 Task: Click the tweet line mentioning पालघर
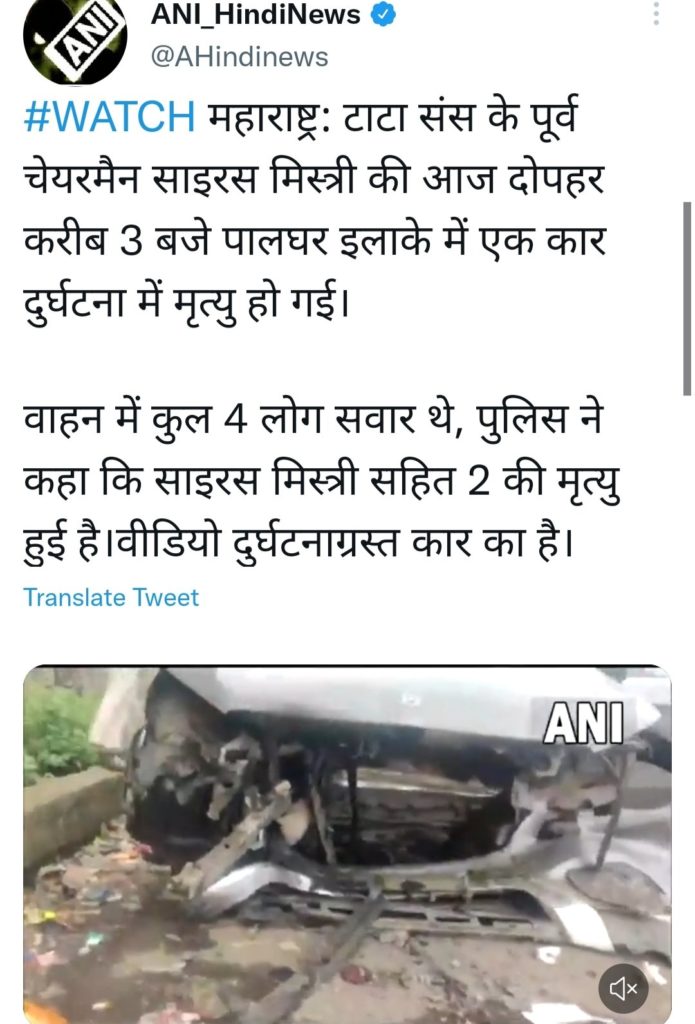coord(315,240)
